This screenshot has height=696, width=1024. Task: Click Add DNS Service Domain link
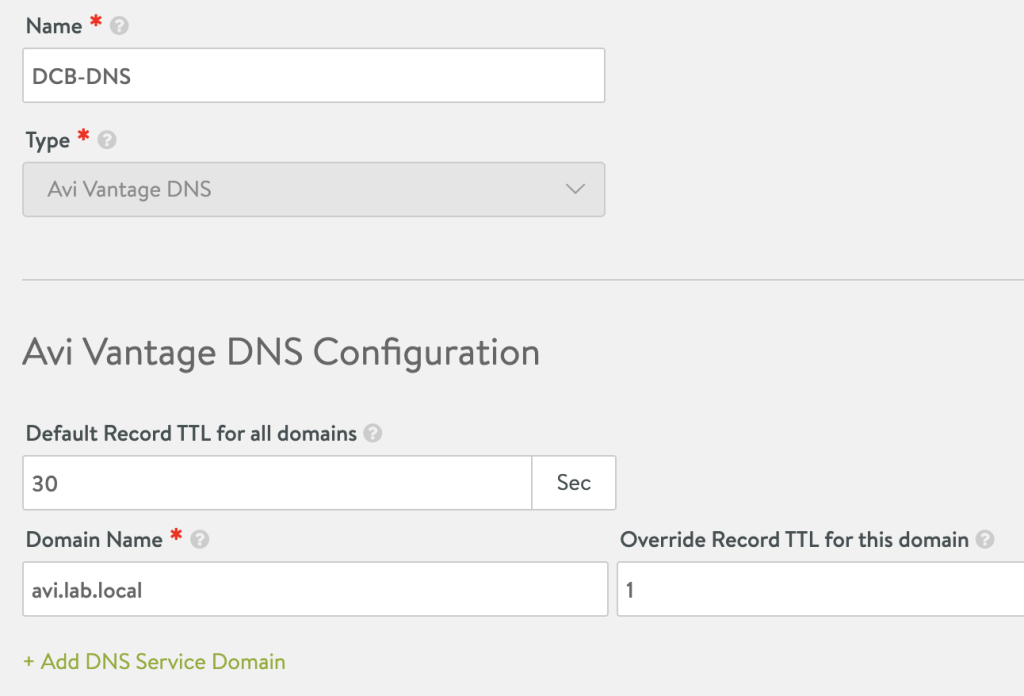[155, 661]
